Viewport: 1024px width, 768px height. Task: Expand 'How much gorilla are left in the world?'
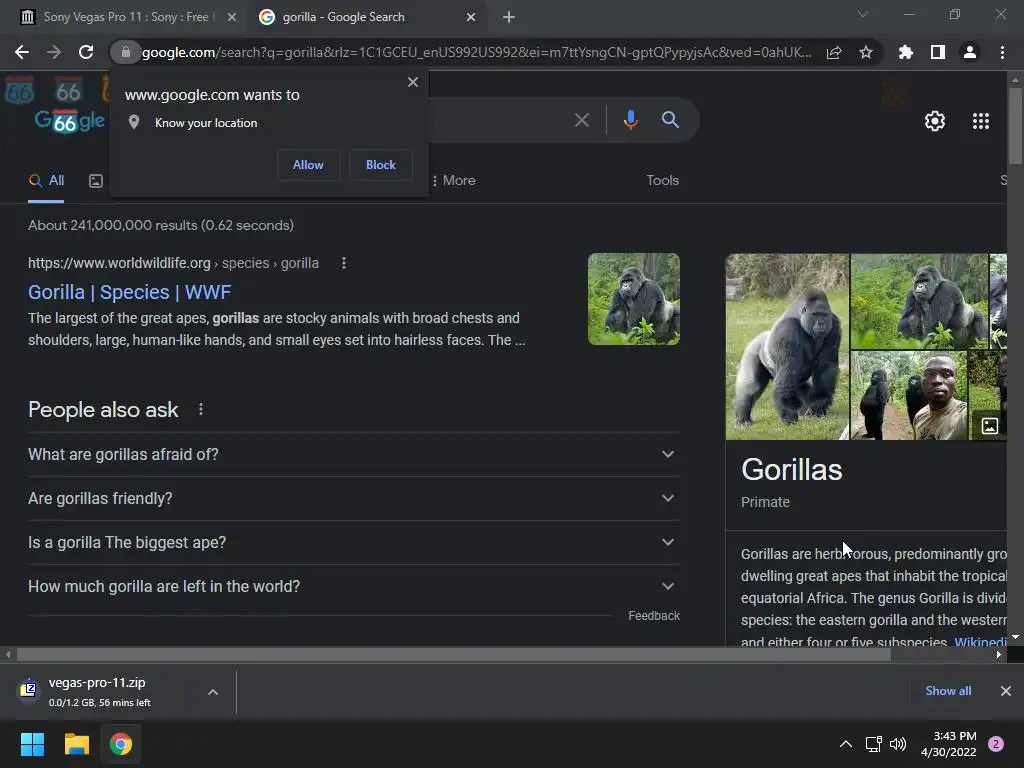(x=353, y=586)
